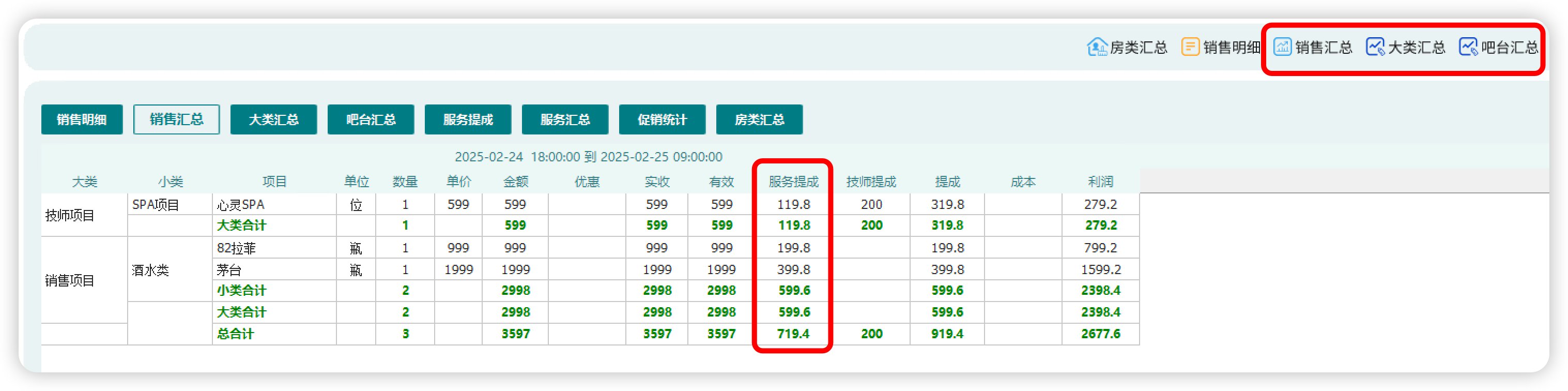
Task: Click the 成本 column header
Action: pos(1023,182)
